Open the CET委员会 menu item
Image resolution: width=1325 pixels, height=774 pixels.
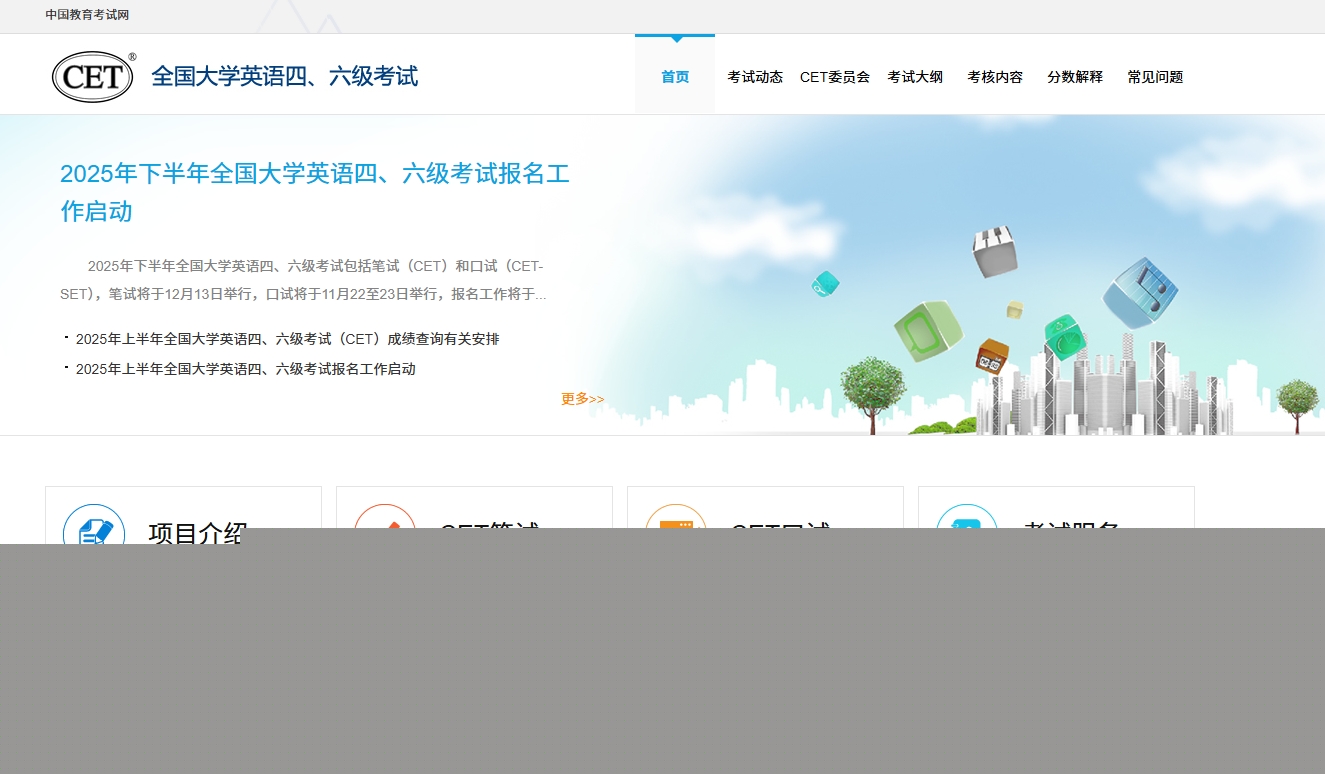835,77
